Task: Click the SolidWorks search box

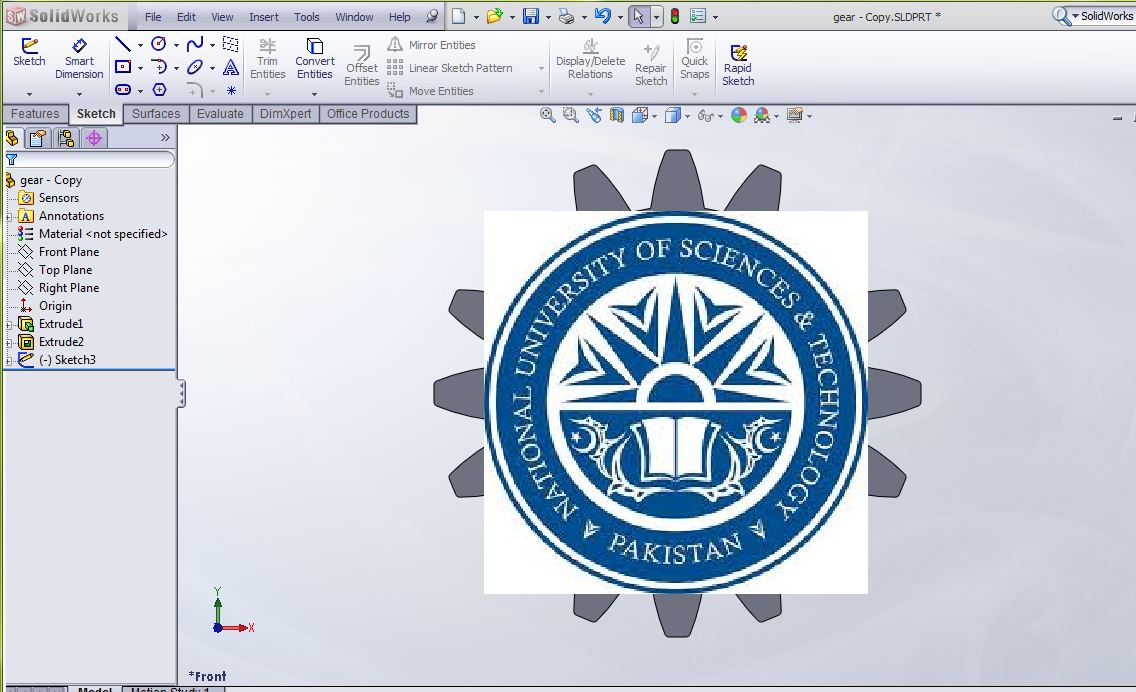Action: click(x=1105, y=16)
